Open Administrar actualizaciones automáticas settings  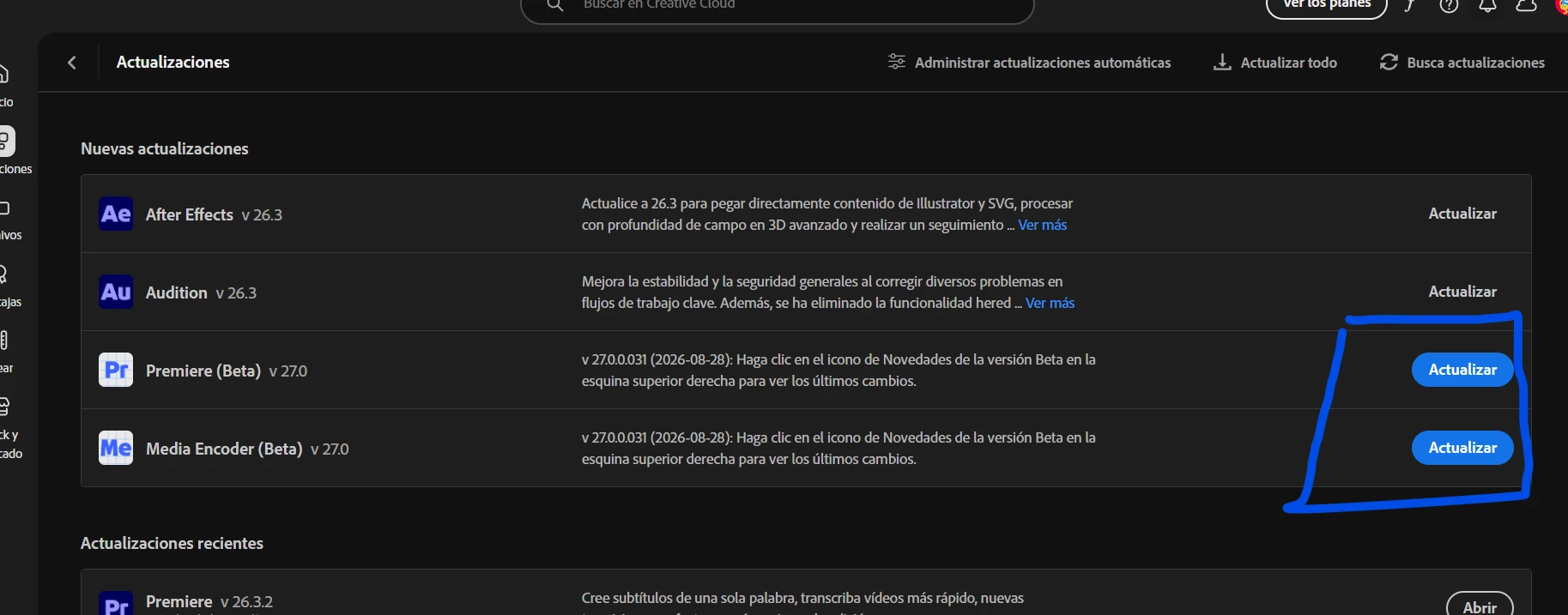(x=1029, y=63)
